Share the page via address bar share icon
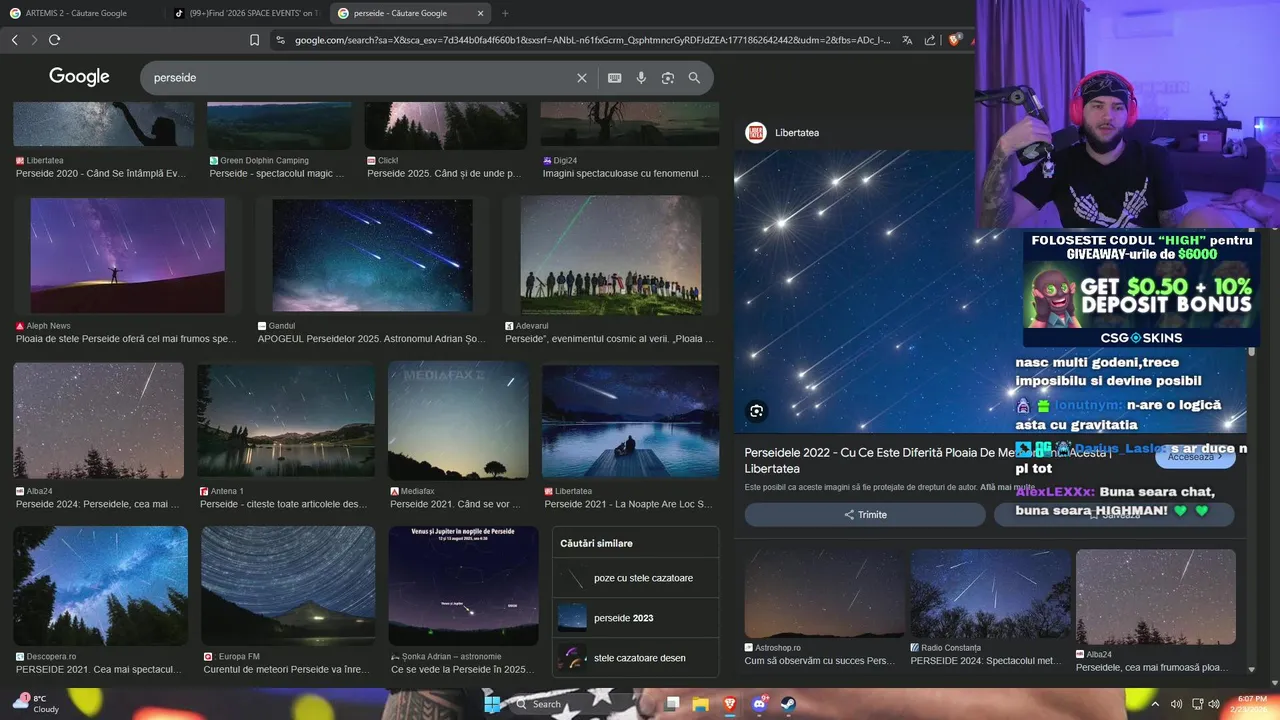The width and height of the screenshot is (1280, 720). pyautogui.click(x=930, y=40)
